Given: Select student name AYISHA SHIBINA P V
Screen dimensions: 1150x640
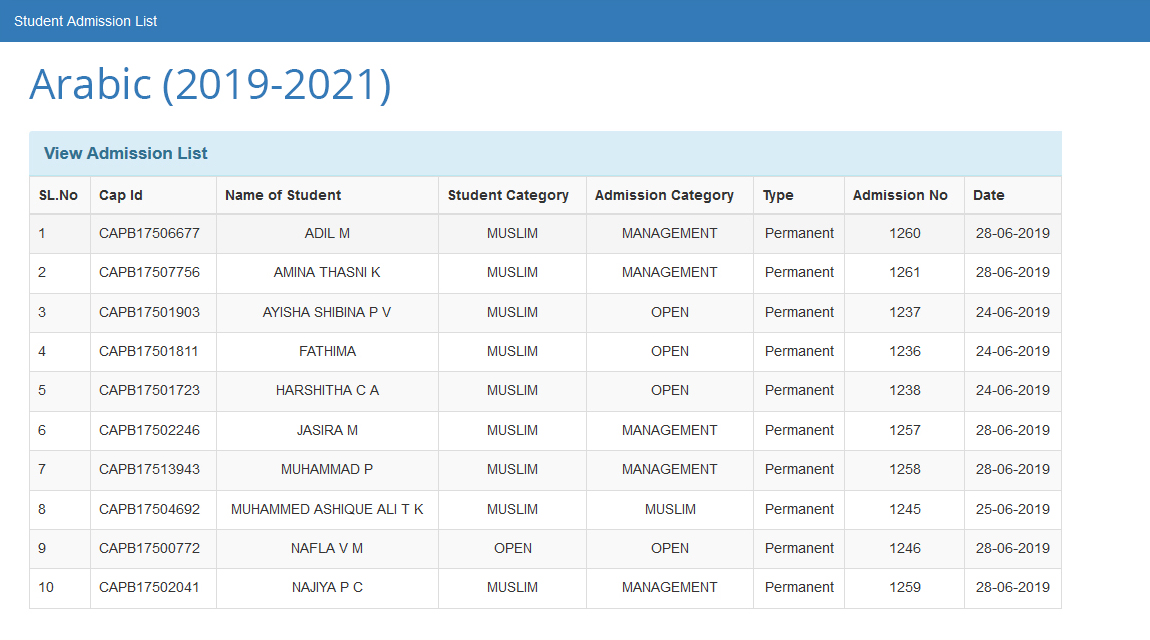Looking at the screenshot, I should pos(327,312).
